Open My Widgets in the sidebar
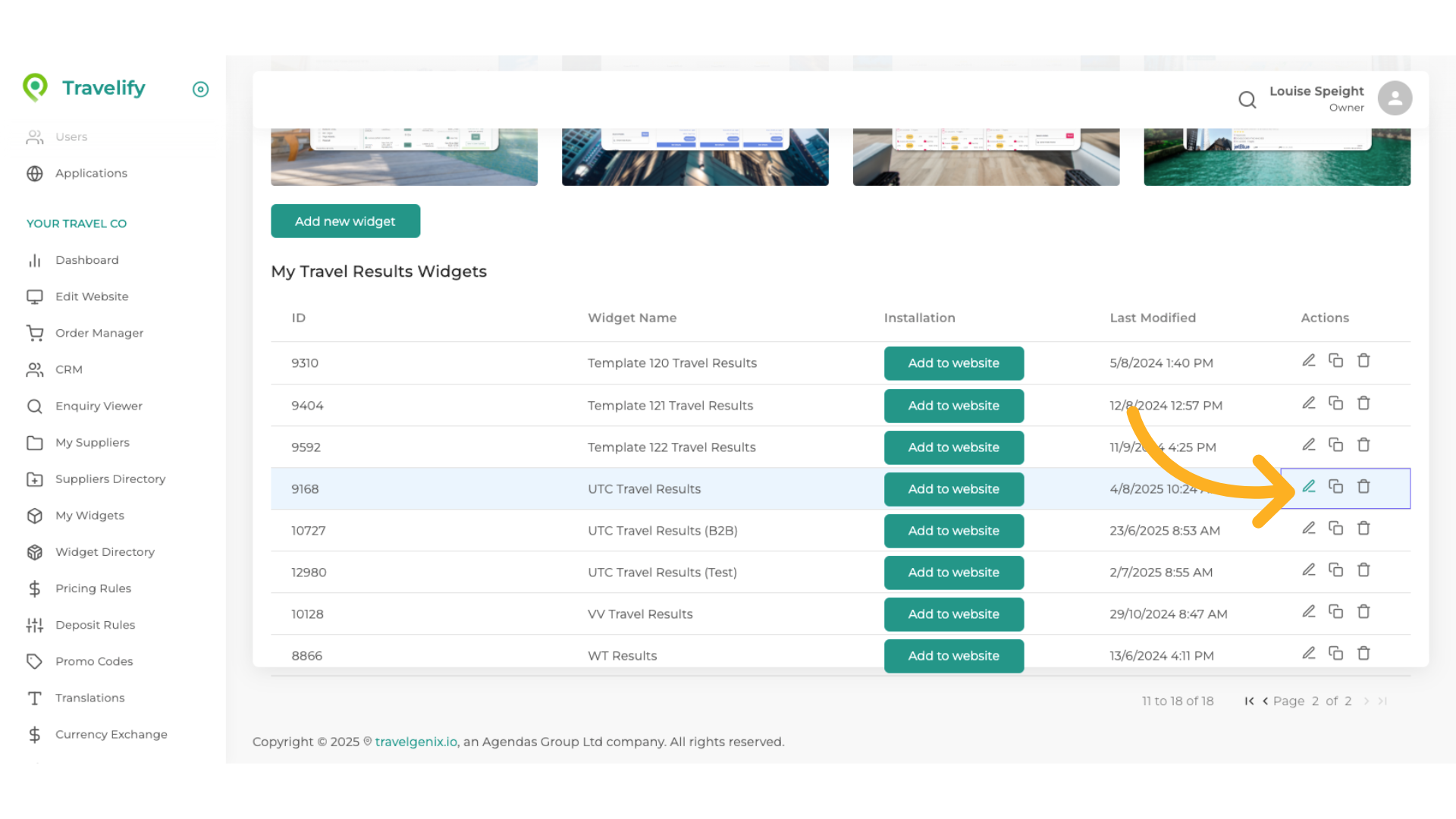The width and height of the screenshot is (1456, 819). (89, 516)
